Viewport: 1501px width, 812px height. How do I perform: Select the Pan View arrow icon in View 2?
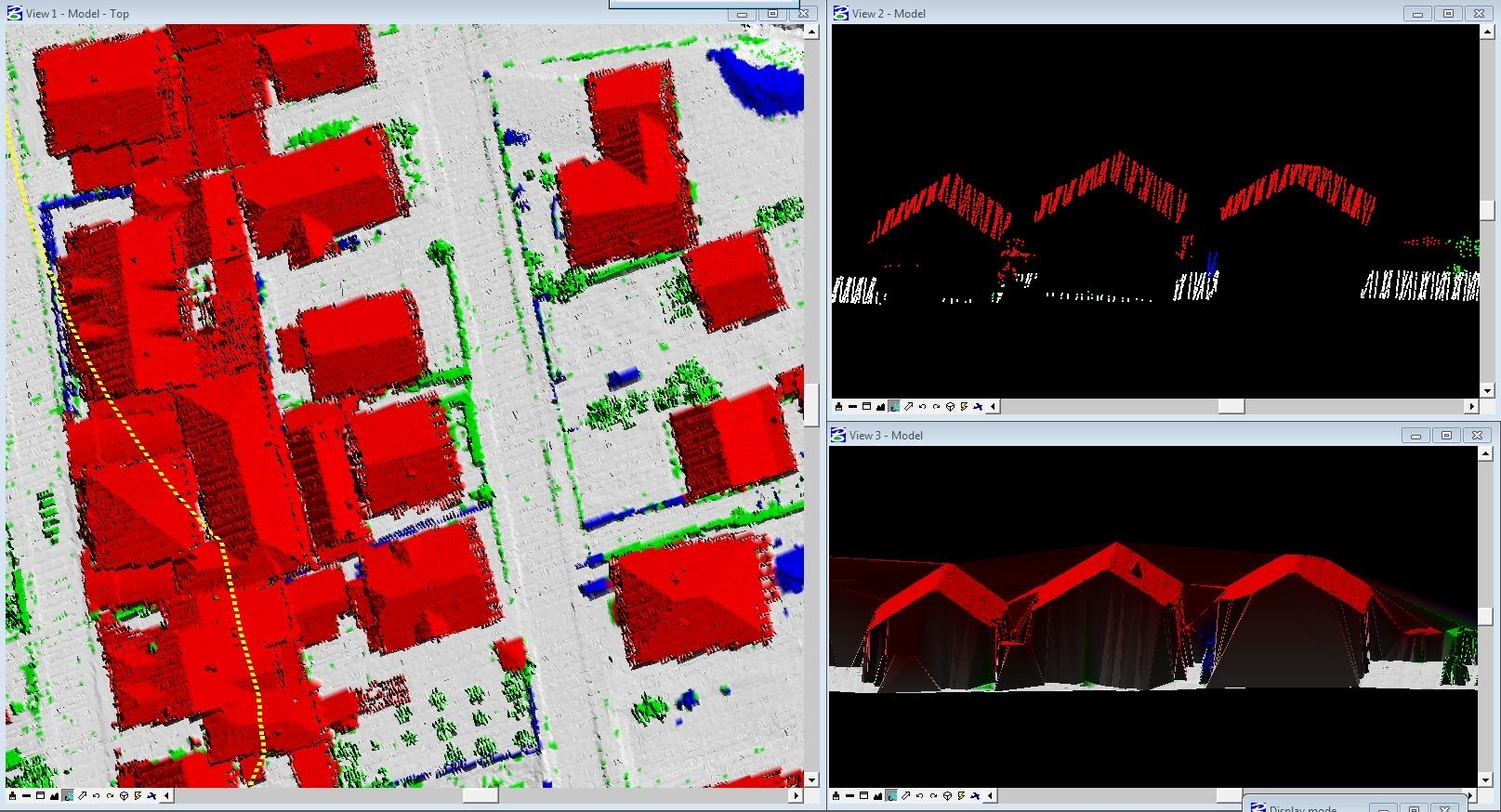(908, 406)
